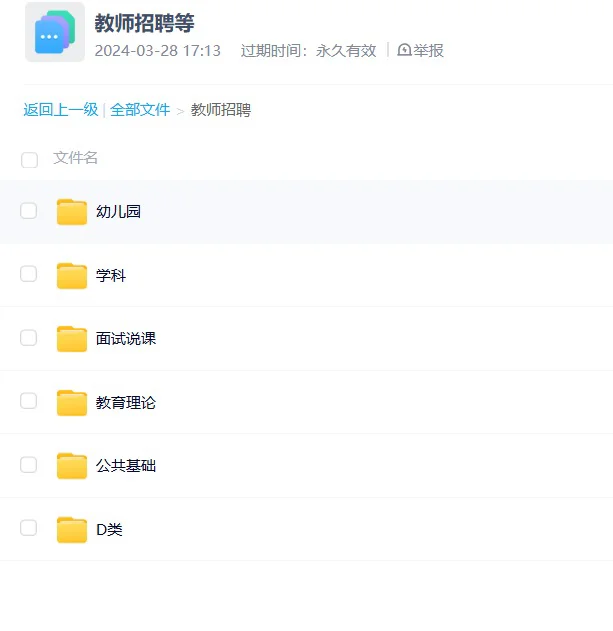This screenshot has height=631, width=613.
Task: Check the 教育理论 row checkbox
Action: tap(29, 401)
